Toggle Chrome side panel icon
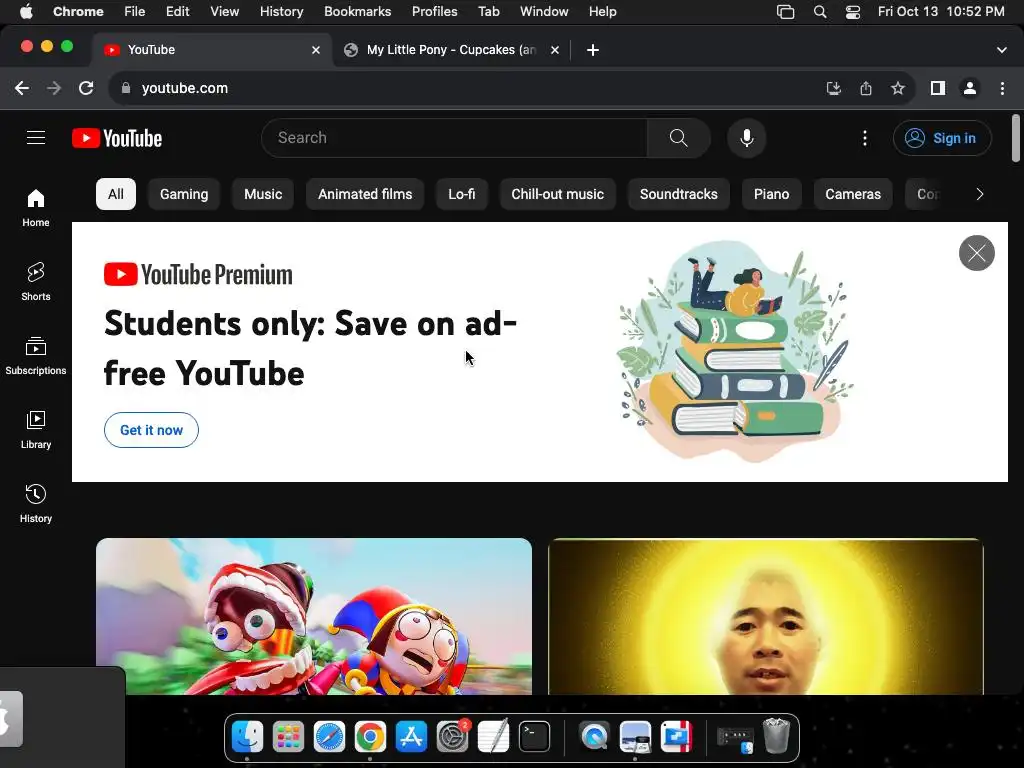Screen dimensions: 1024x768 [938, 88]
